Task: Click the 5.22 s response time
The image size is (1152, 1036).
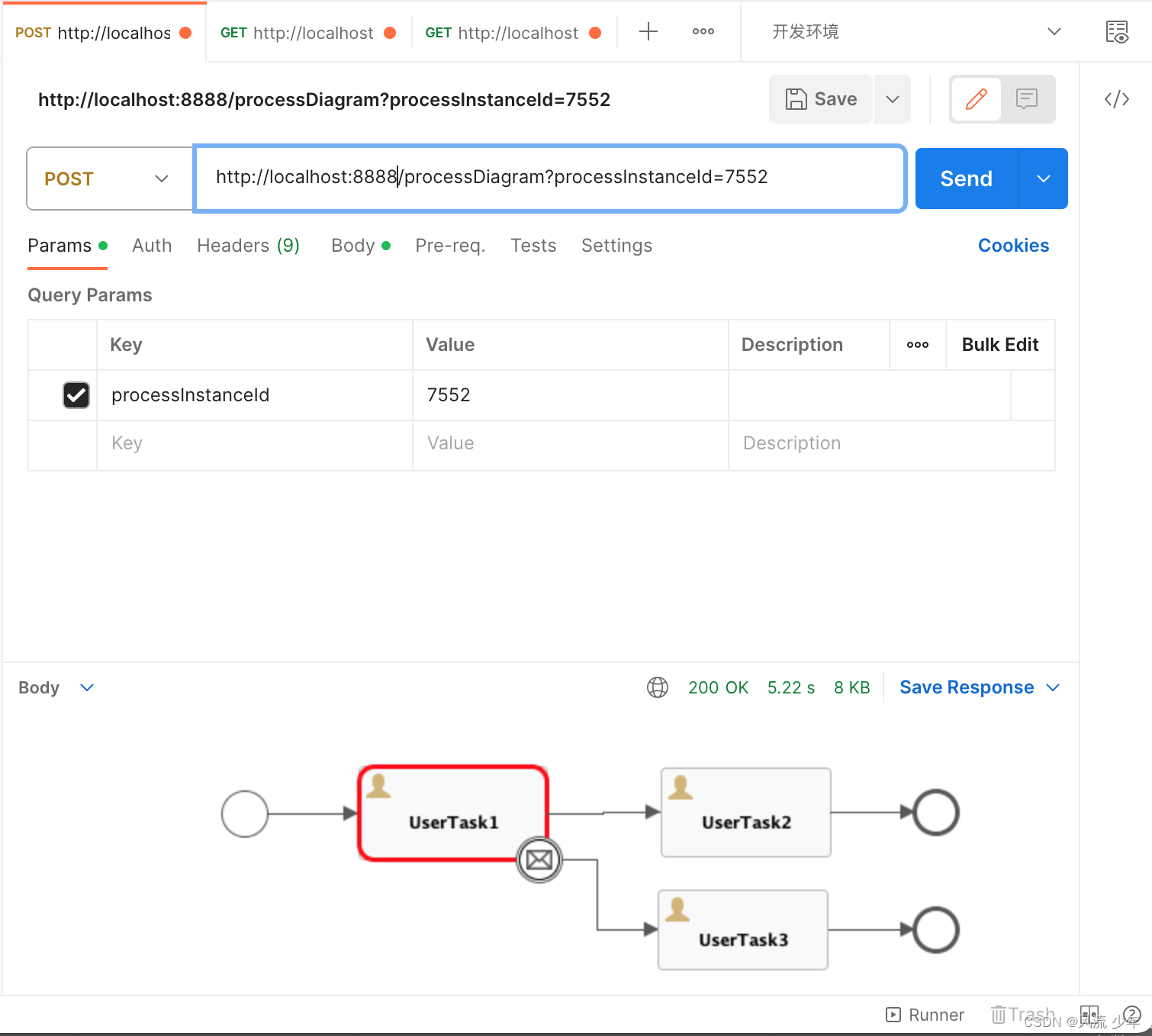Action: (791, 687)
